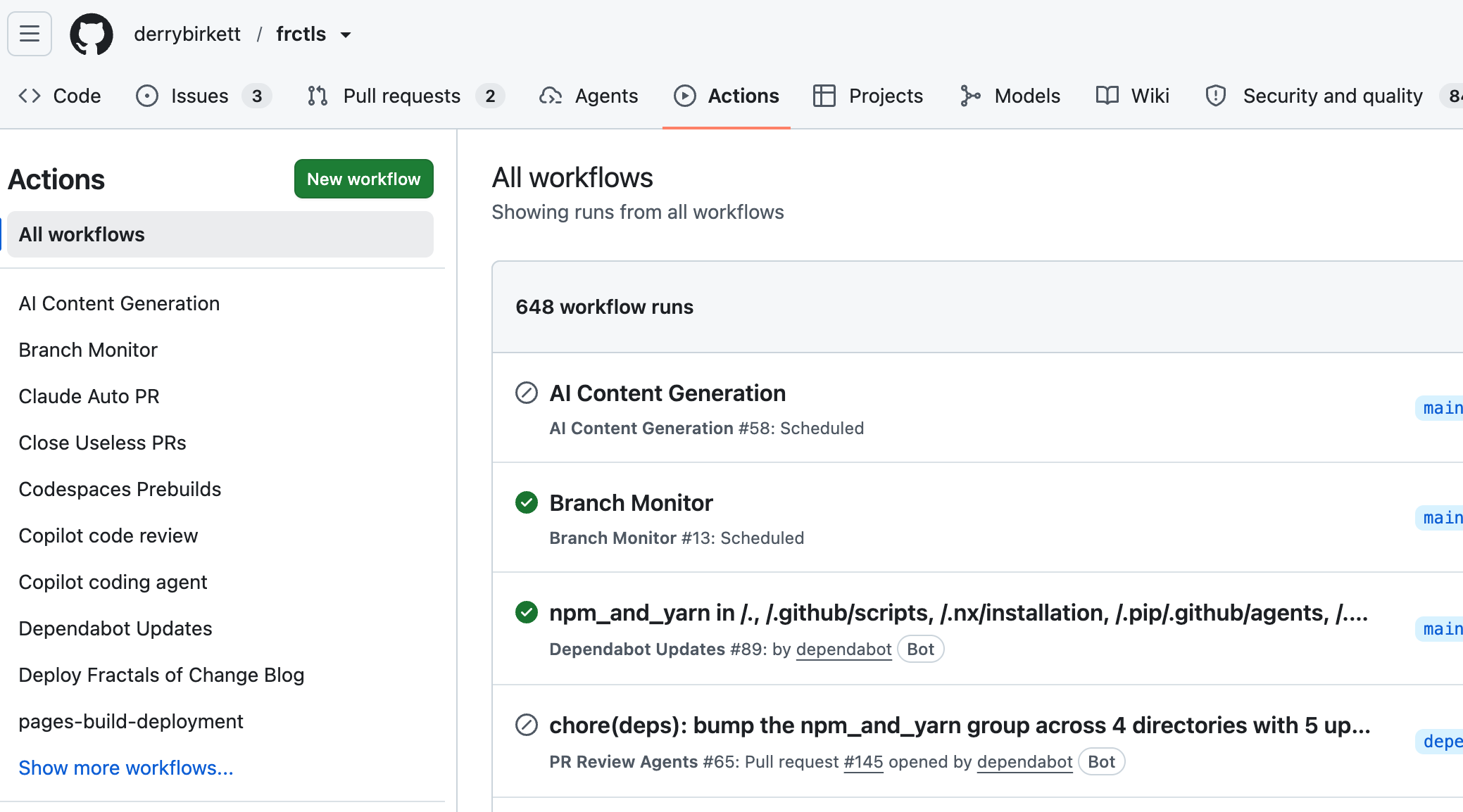The width and height of the screenshot is (1463, 812).
Task: Open AI Content Generation run title
Action: [667, 393]
